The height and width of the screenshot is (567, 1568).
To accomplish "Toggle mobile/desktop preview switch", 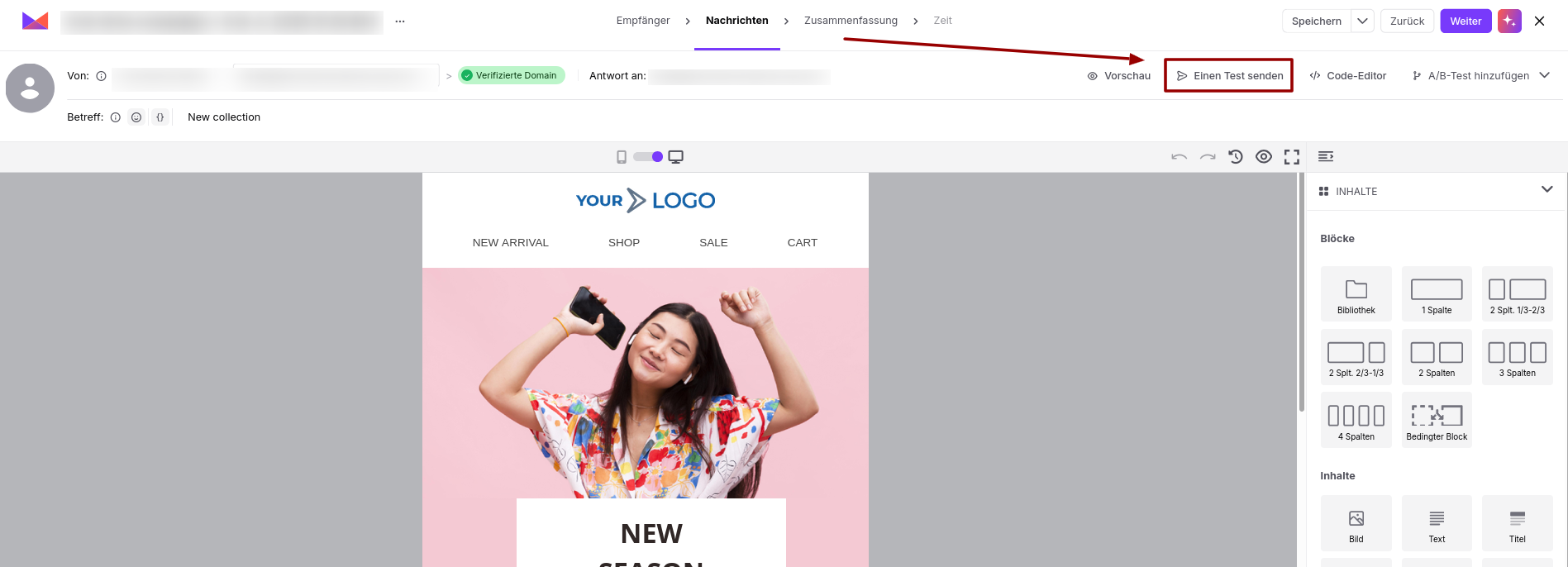I will click(x=648, y=157).
